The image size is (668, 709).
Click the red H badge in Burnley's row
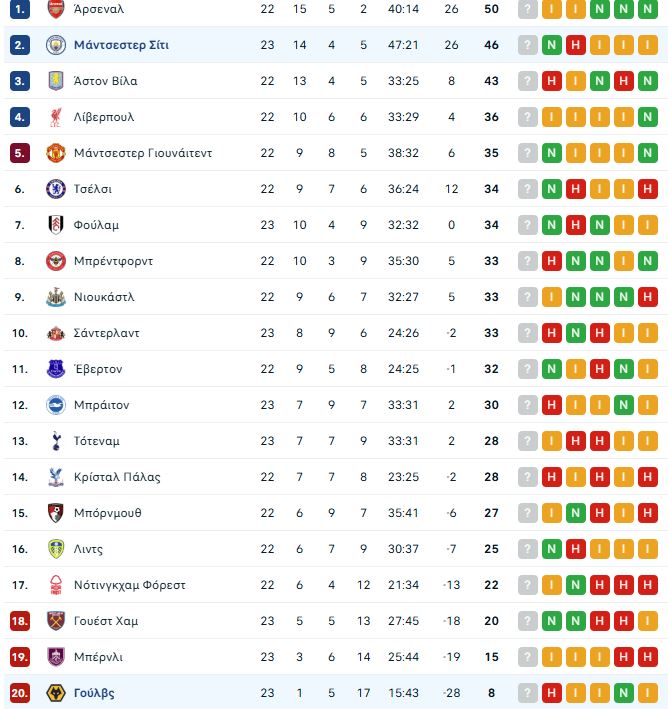pyautogui.click(x=624, y=657)
